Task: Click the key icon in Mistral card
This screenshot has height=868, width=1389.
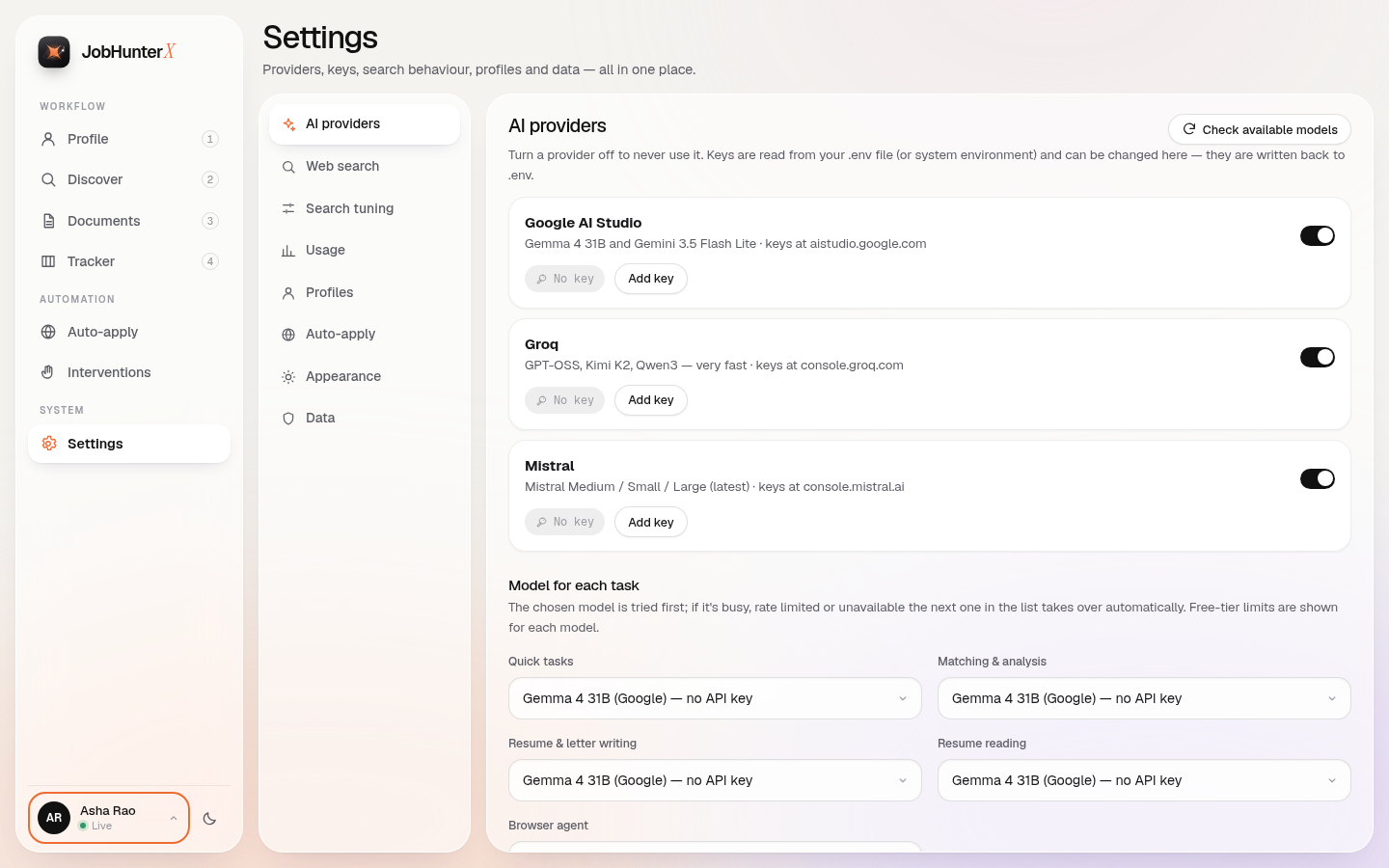Action: (x=541, y=522)
